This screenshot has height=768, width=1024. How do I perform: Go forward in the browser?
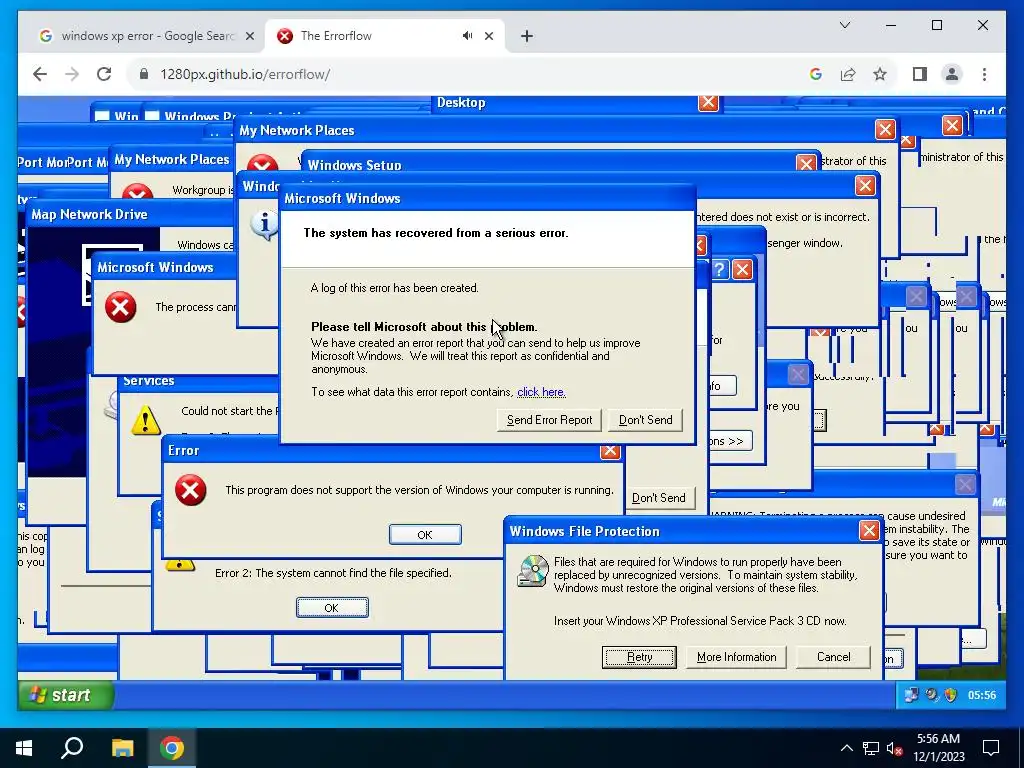(72, 74)
